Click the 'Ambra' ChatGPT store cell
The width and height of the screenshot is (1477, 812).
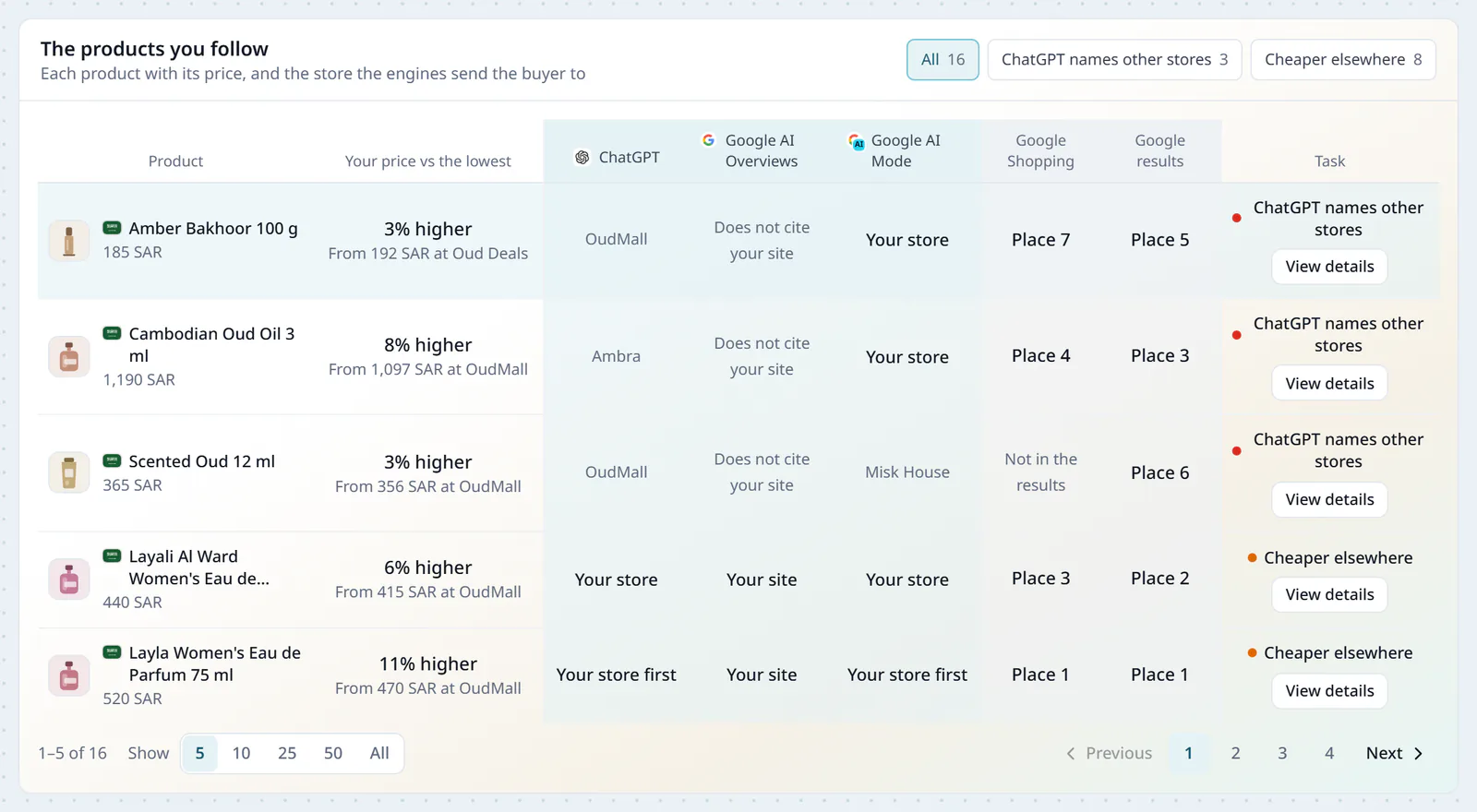tap(616, 356)
